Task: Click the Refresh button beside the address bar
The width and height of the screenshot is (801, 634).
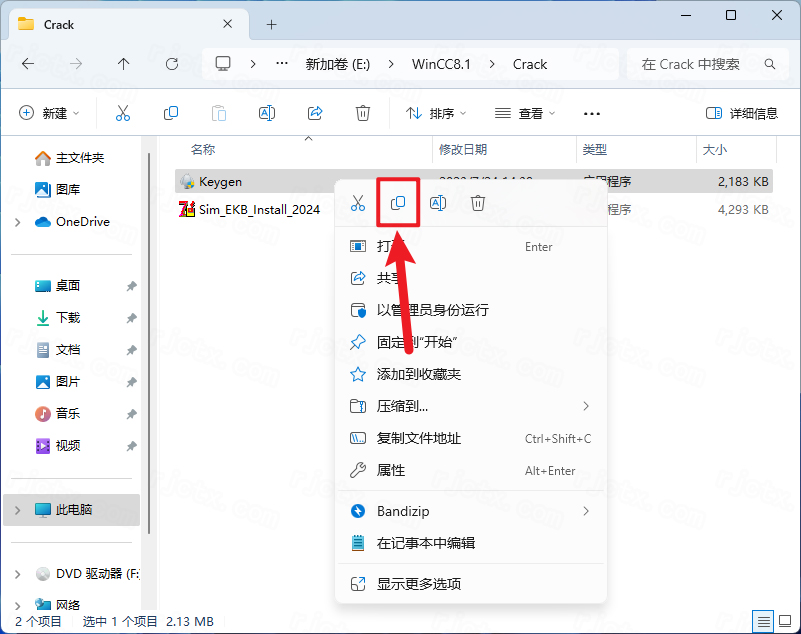Action: click(x=172, y=64)
